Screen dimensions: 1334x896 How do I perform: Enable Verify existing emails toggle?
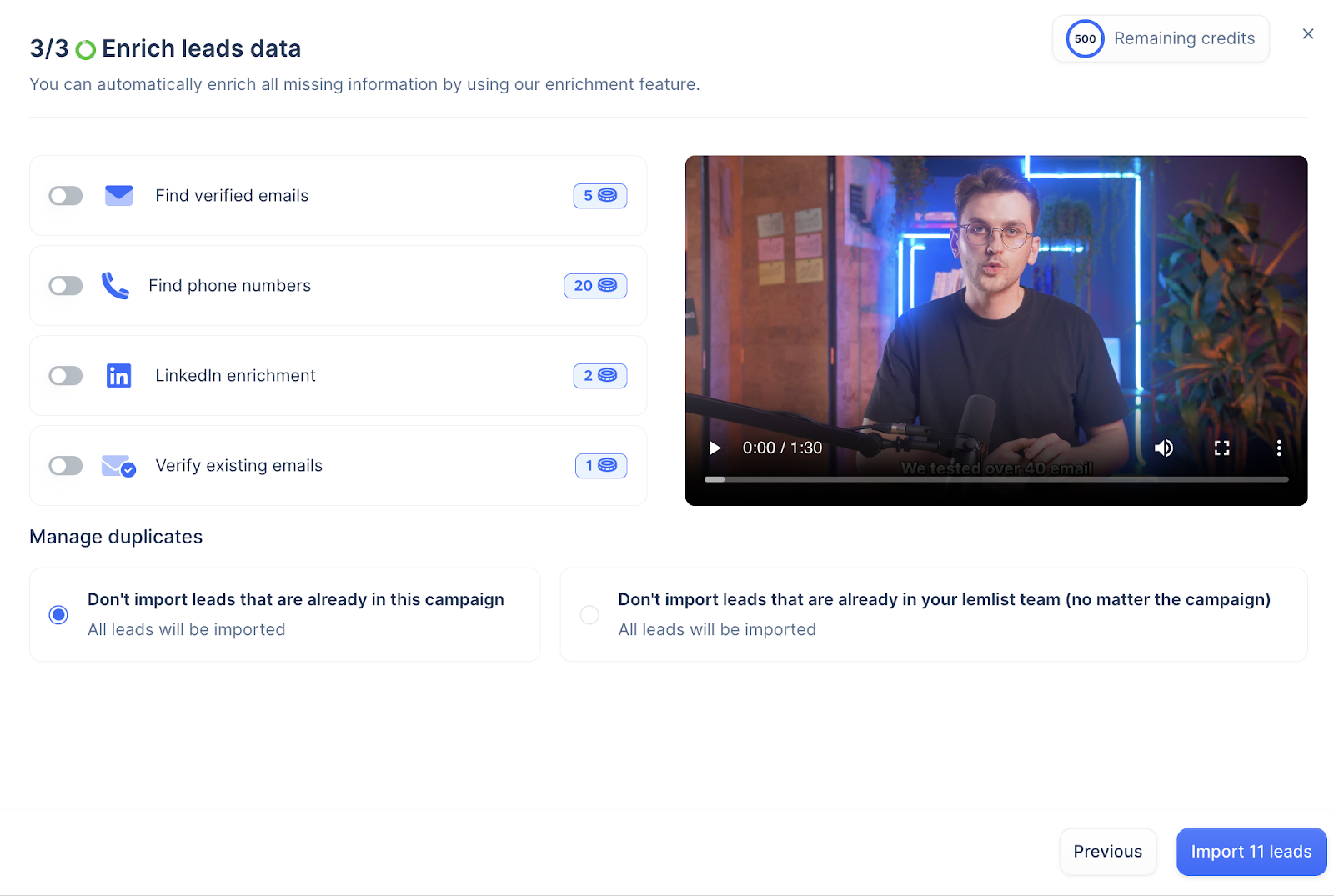[x=66, y=466]
